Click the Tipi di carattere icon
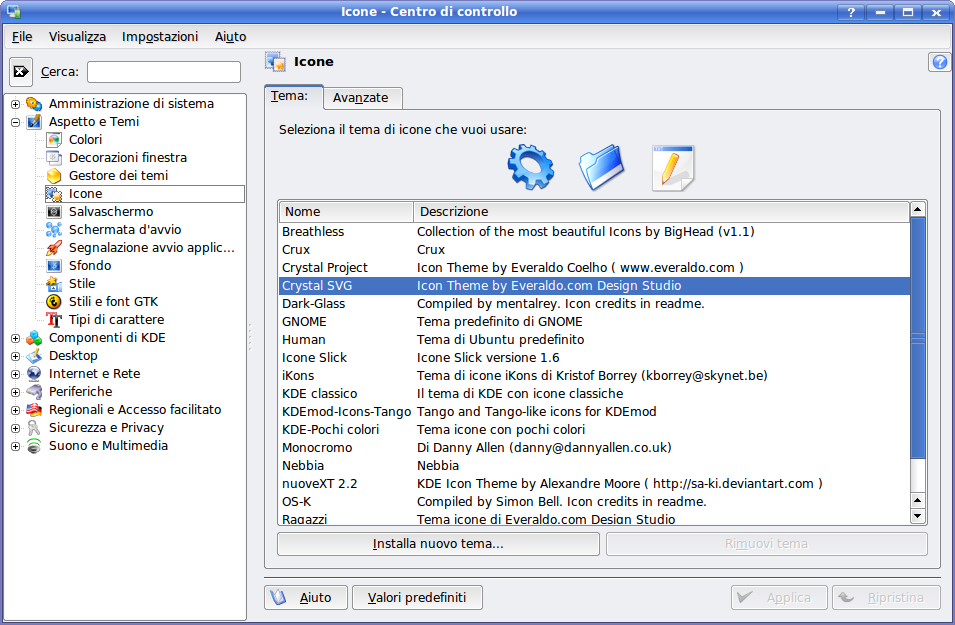 click(54, 320)
